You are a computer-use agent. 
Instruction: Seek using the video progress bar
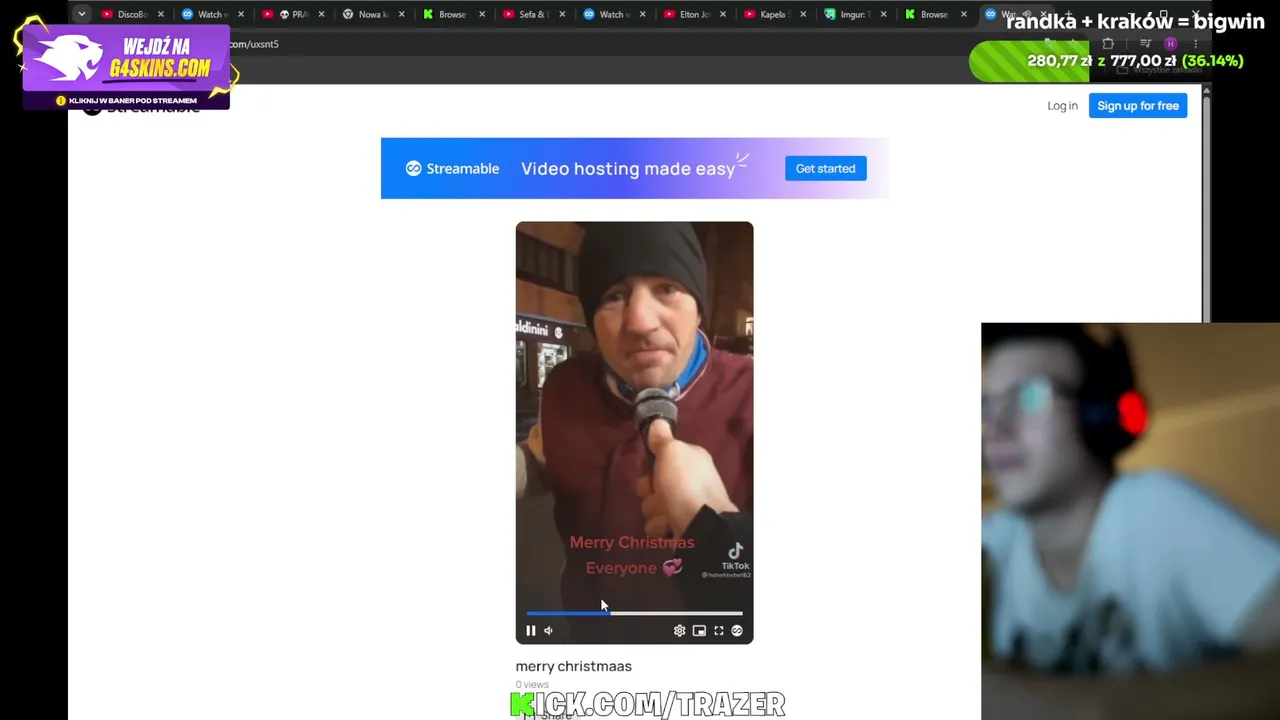634,613
